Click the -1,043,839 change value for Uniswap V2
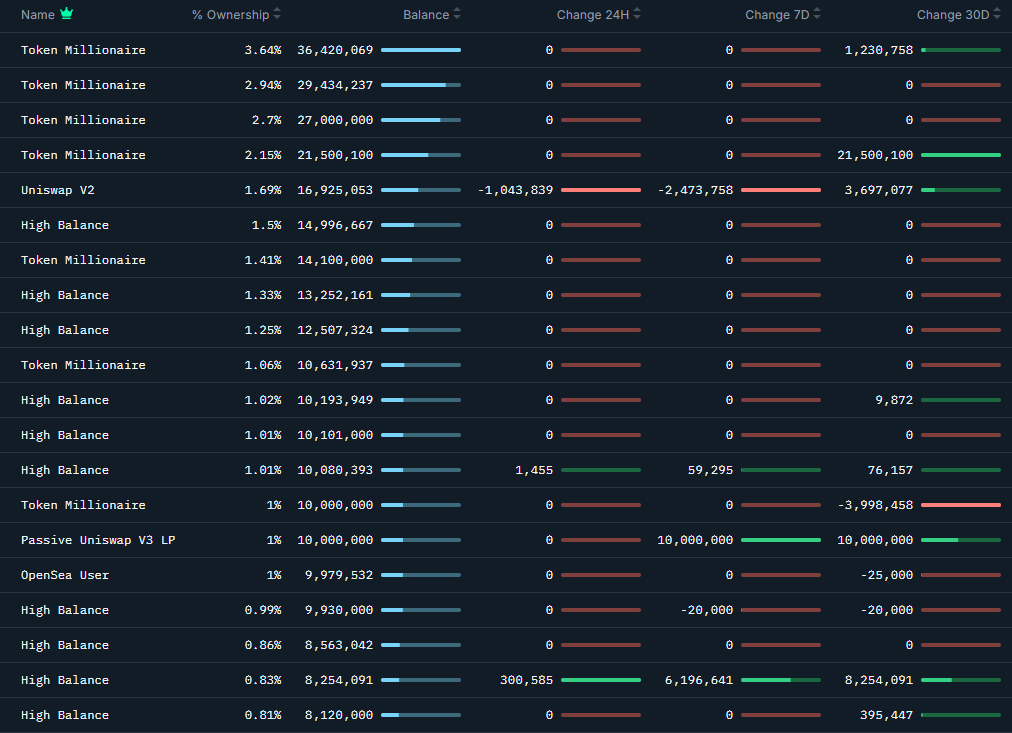This screenshot has height=733, width=1012. (x=515, y=189)
